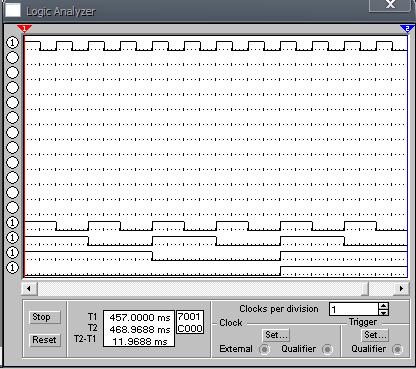Select the Trigger Qualifier radio indicator
This screenshot has width=416, height=369.
[x=397, y=349]
